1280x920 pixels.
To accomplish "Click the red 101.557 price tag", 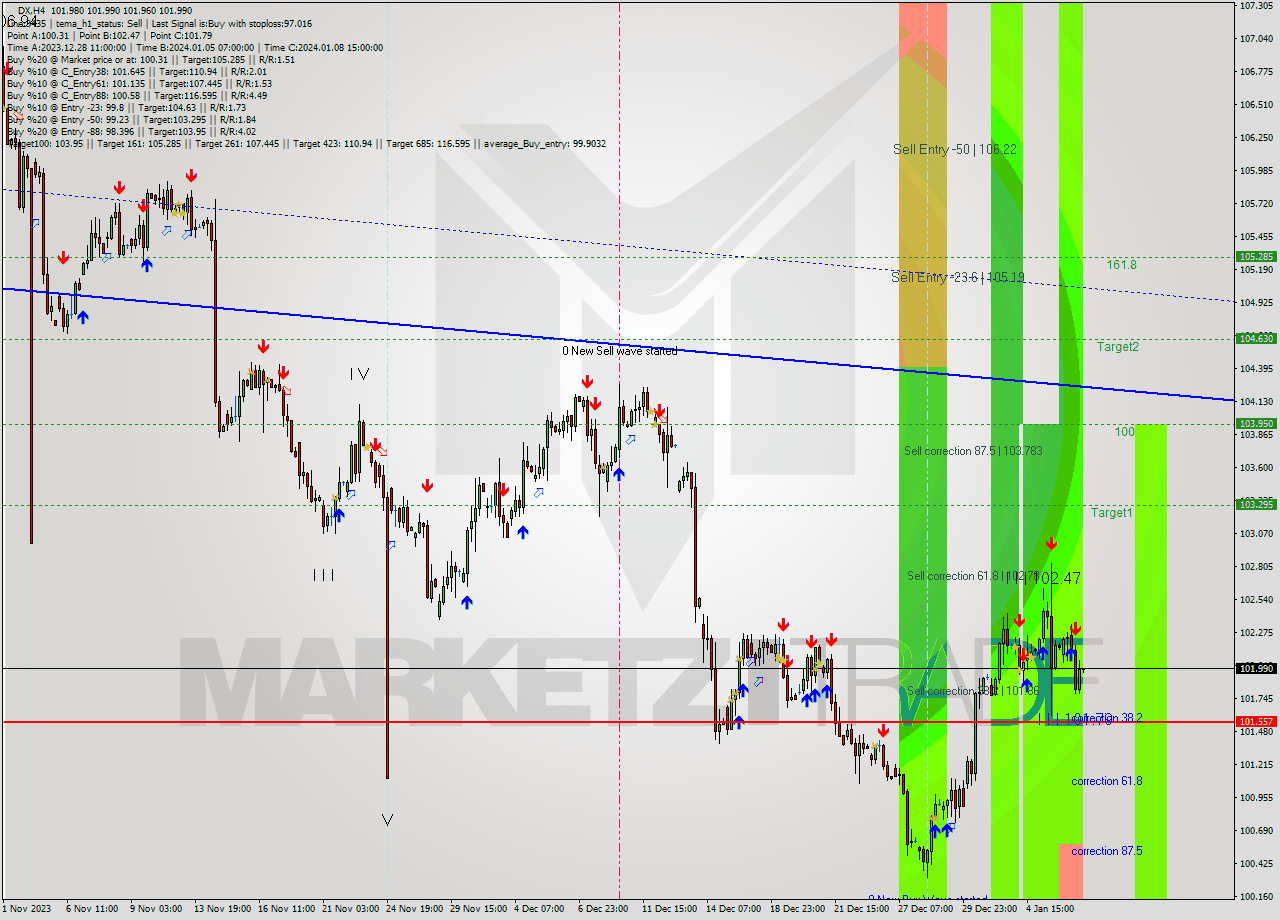I will pos(1256,721).
